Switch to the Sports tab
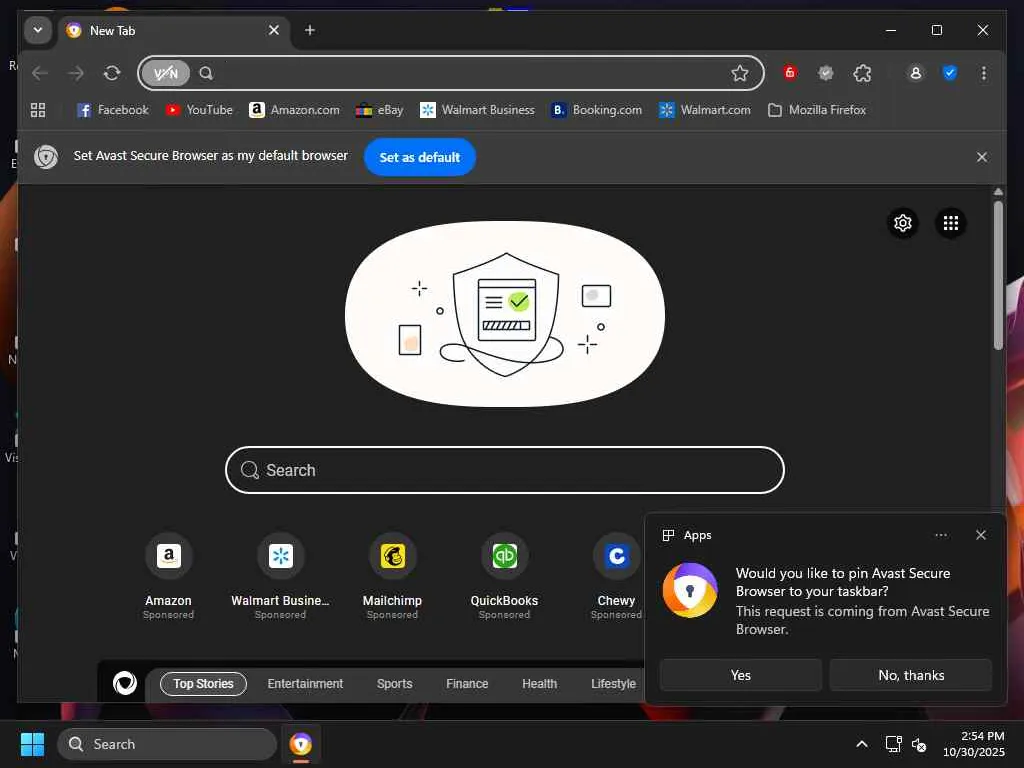Screen dimensions: 1024x768 (x=394, y=684)
